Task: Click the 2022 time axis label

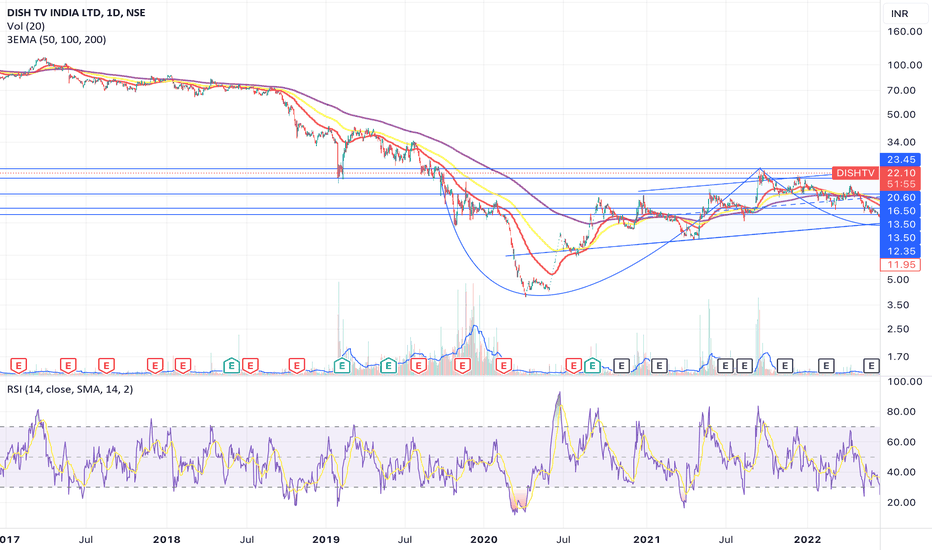Action: pos(808,540)
